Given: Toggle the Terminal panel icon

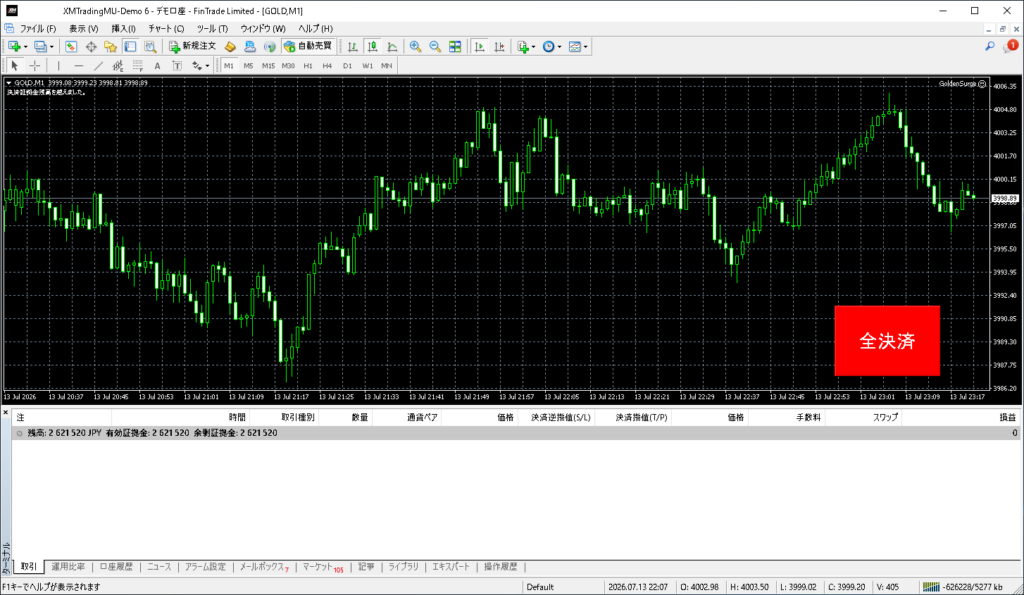Looking at the screenshot, I should [x=131, y=46].
